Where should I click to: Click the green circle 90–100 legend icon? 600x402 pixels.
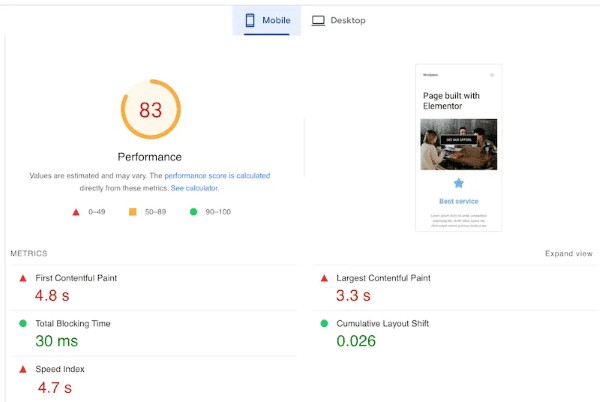(x=192, y=212)
